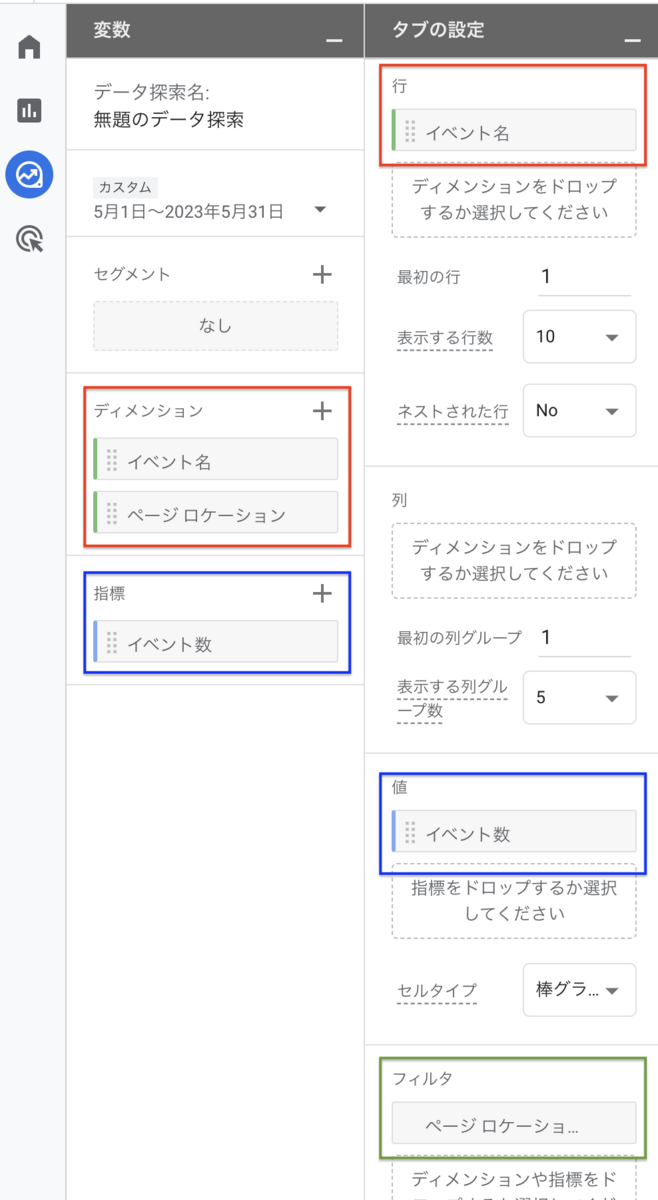The image size is (658, 1200).
Task: Open the セルタイプ dropdown showing 棒グラフ
Action: [x=579, y=990]
